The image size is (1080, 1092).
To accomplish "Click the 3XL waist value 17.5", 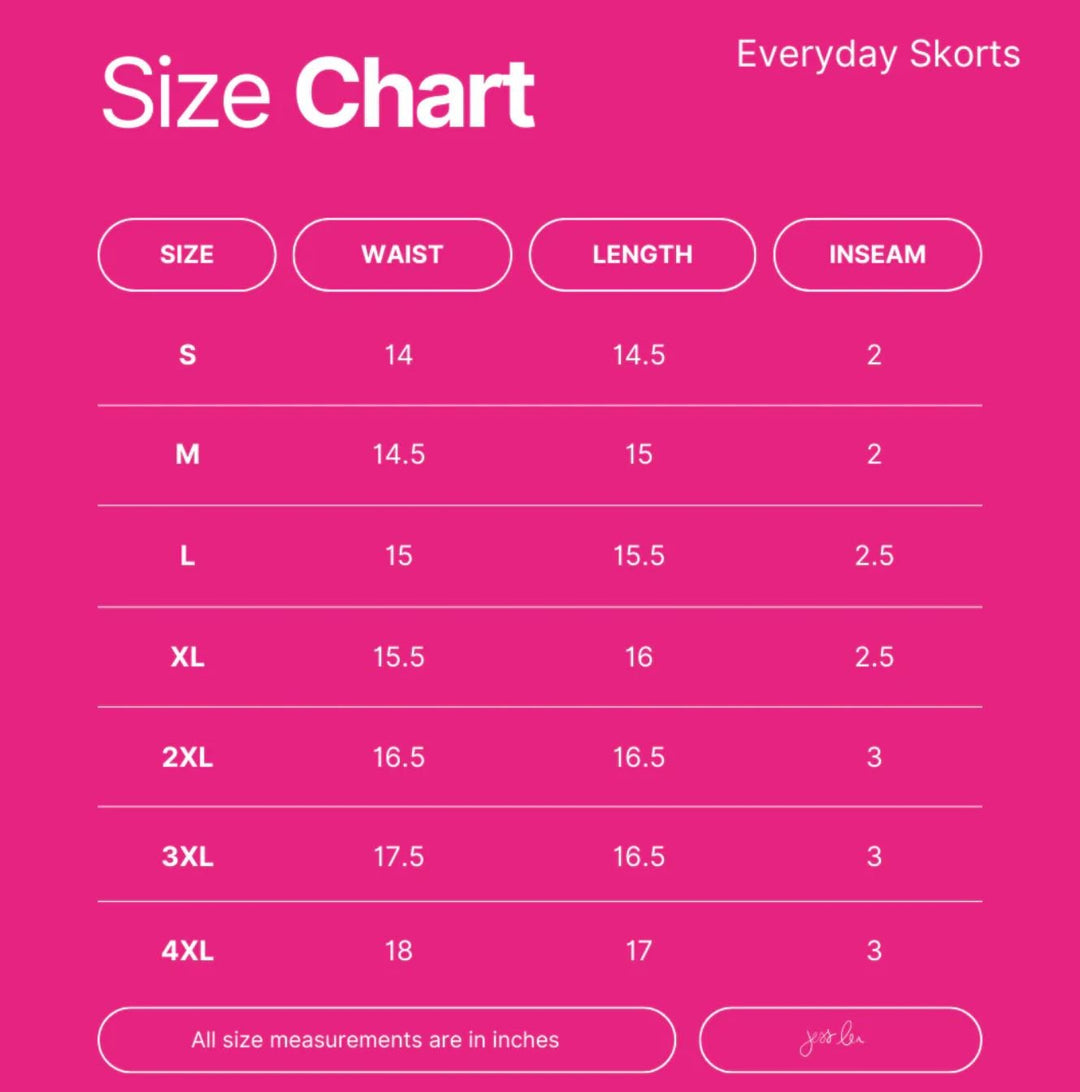I will click(x=399, y=857).
